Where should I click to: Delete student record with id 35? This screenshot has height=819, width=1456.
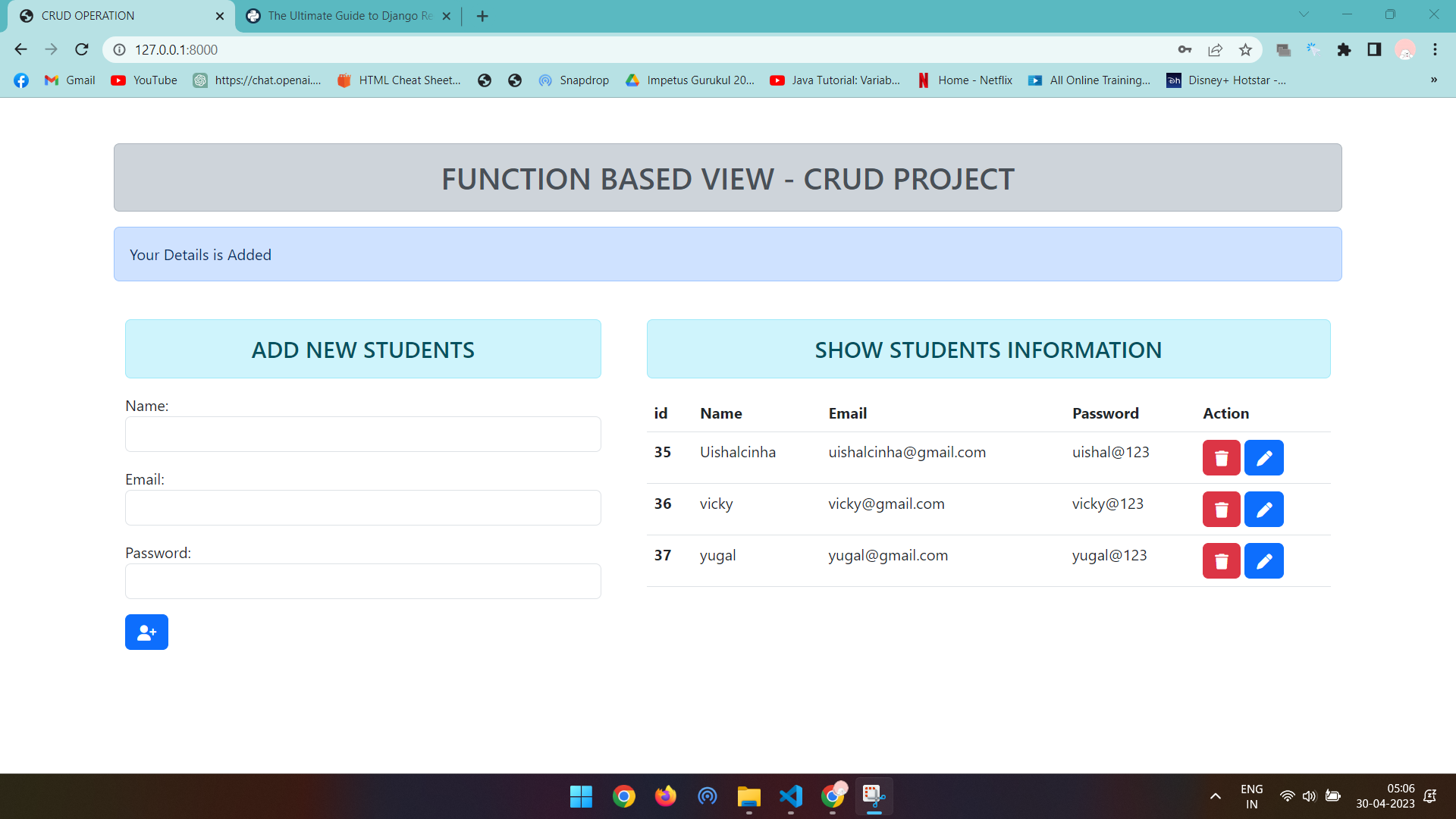1221,457
